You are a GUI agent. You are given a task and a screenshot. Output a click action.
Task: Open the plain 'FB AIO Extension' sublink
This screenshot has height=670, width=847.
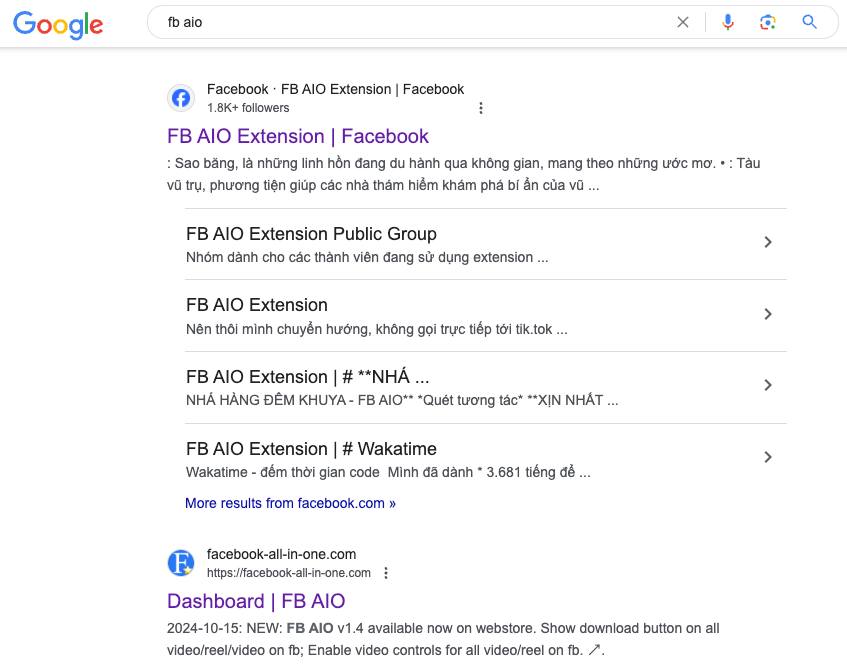257,305
